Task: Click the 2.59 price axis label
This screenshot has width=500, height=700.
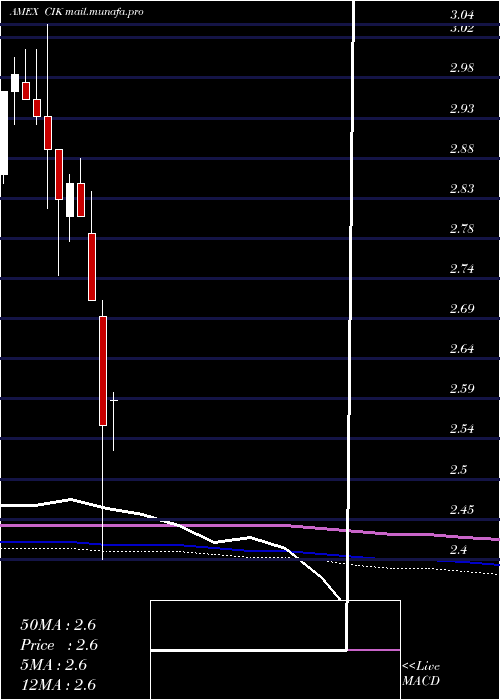Action: (x=462, y=388)
